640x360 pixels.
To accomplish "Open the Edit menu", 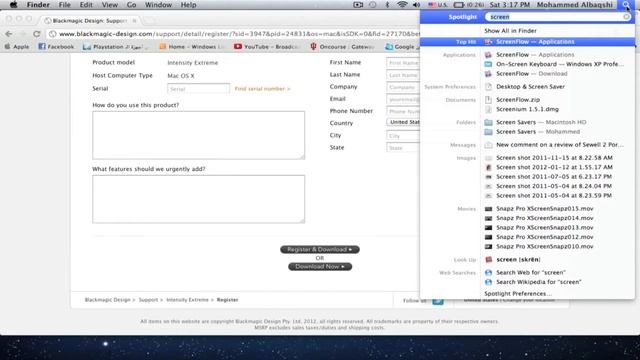I will (x=86, y=5).
